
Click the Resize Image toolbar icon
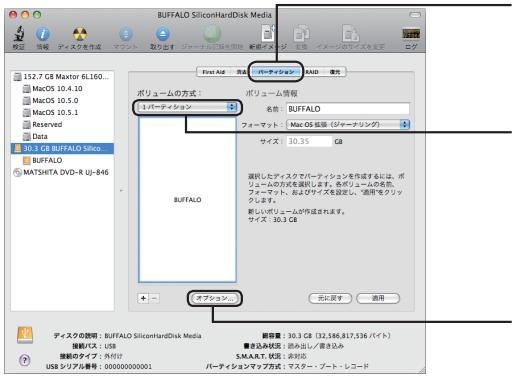click(x=350, y=33)
